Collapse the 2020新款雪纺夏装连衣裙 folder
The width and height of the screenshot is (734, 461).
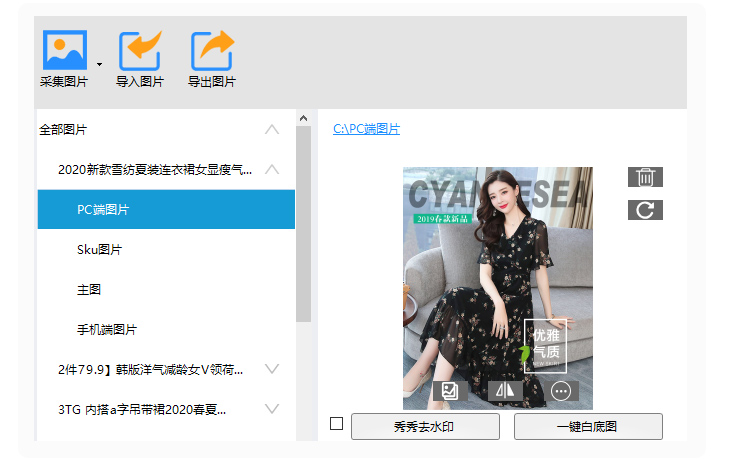coord(272,169)
